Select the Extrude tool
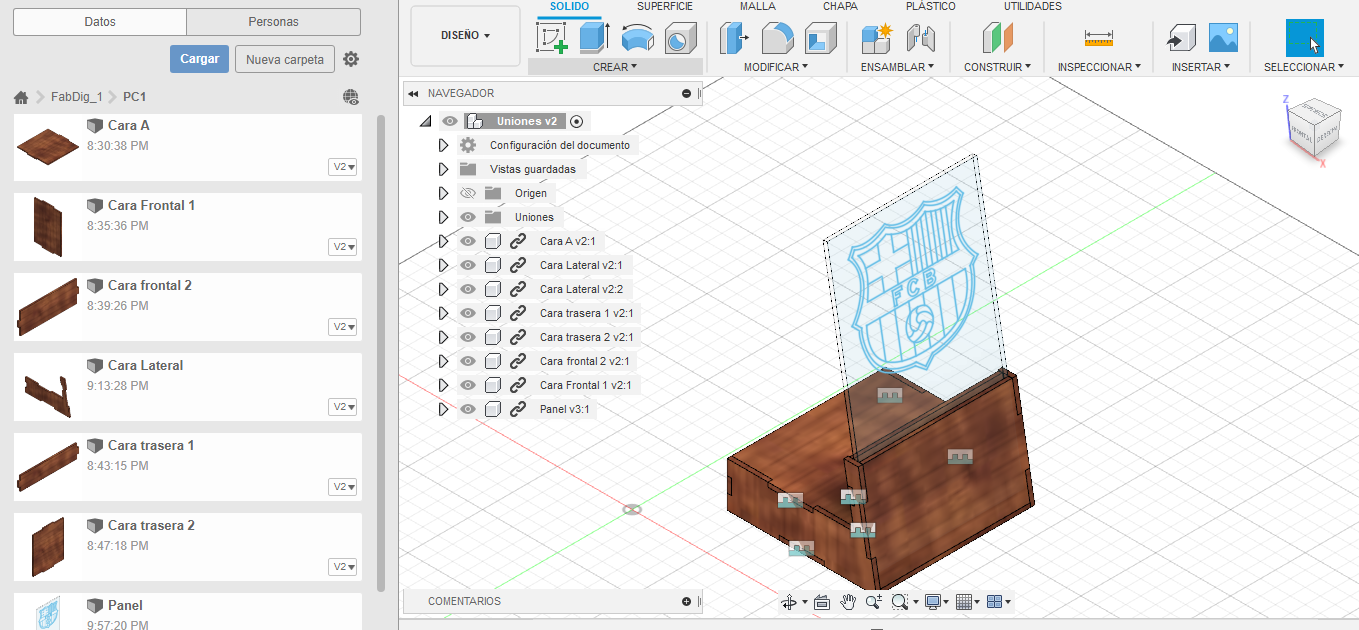The image size is (1359, 630). pyautogui.click(x=594, y=38)
